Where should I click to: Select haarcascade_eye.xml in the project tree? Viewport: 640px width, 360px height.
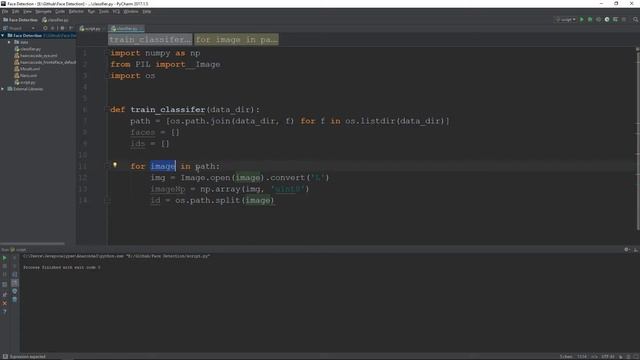36,56
